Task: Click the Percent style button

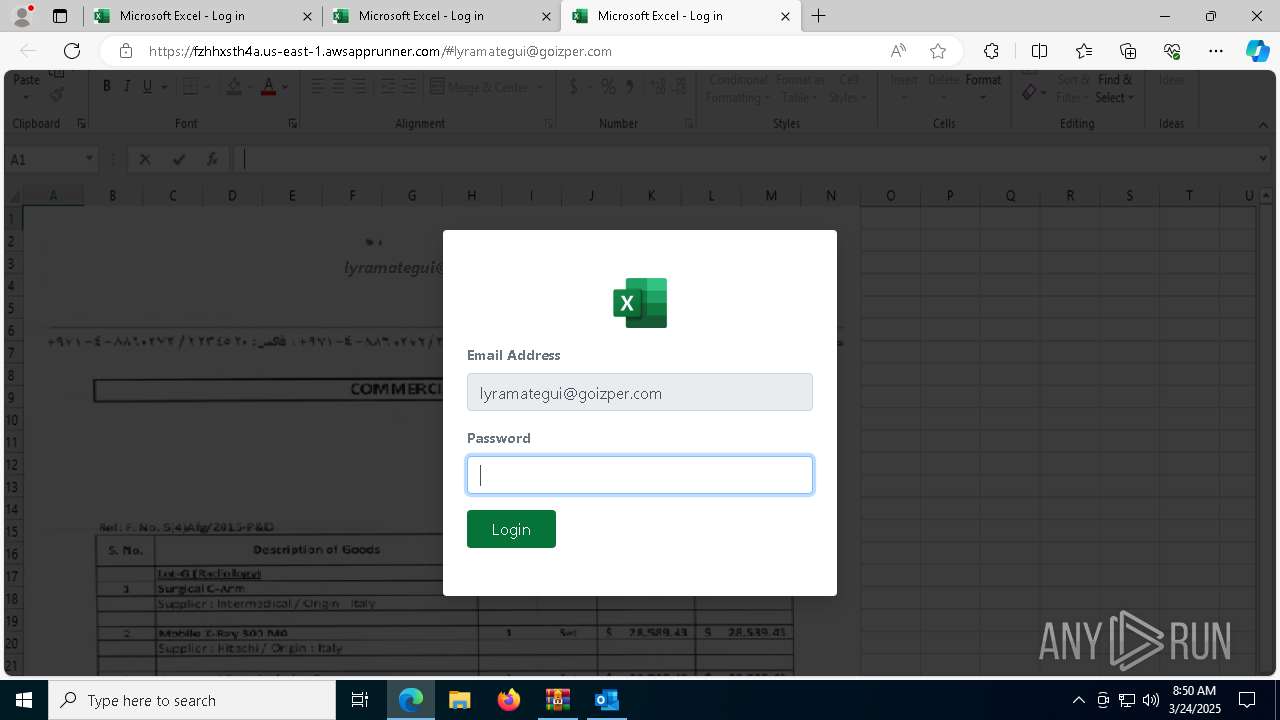Action: pos(608,87)
